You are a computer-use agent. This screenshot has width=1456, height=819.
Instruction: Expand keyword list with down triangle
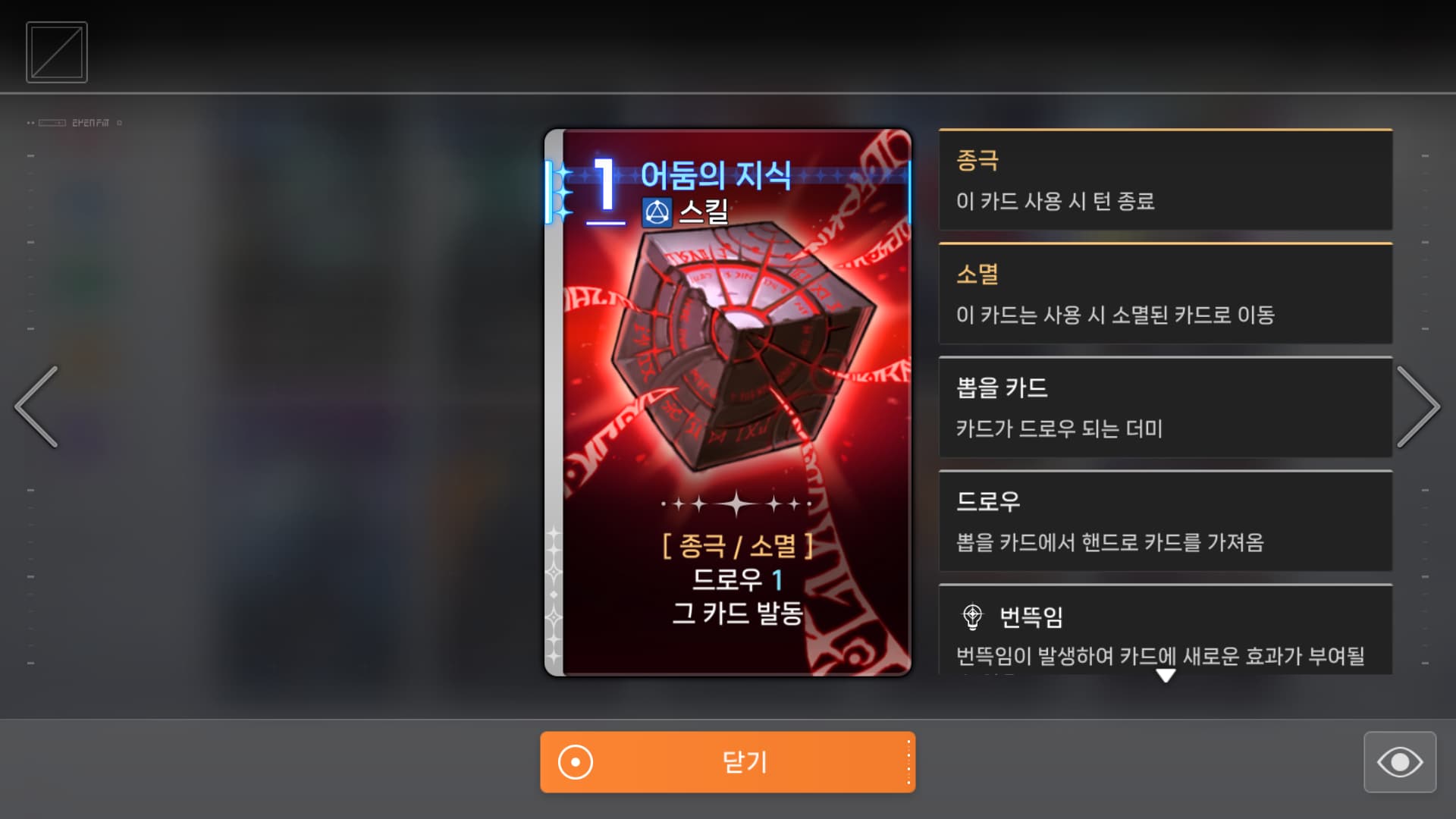coord(1166,675)
